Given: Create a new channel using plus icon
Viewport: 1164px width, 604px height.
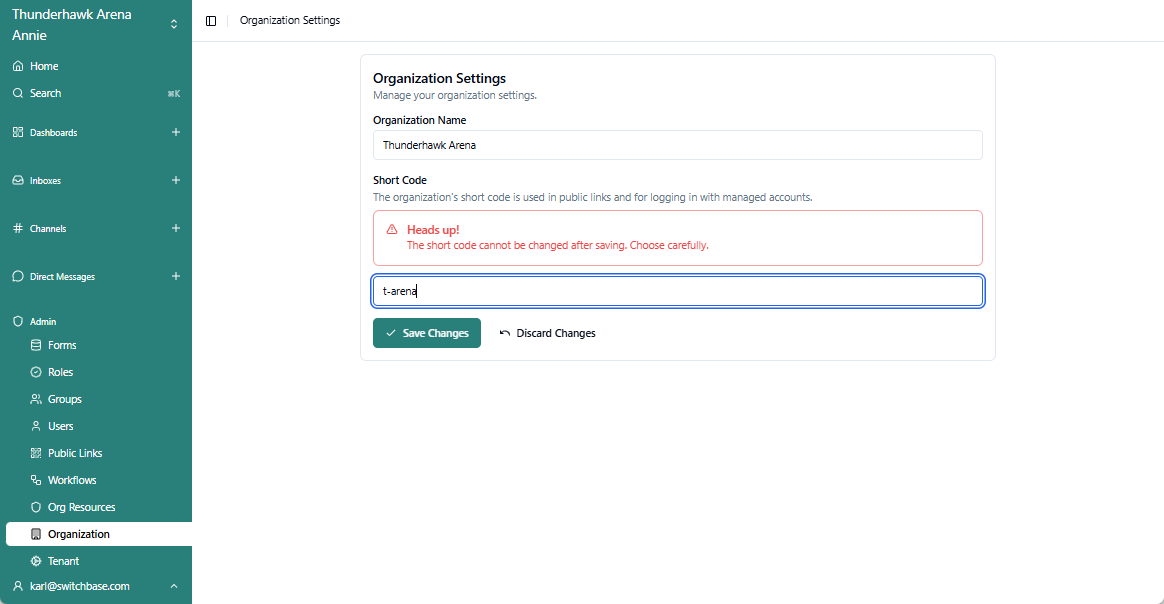Looking at the screenshot, I should (176, 228).
